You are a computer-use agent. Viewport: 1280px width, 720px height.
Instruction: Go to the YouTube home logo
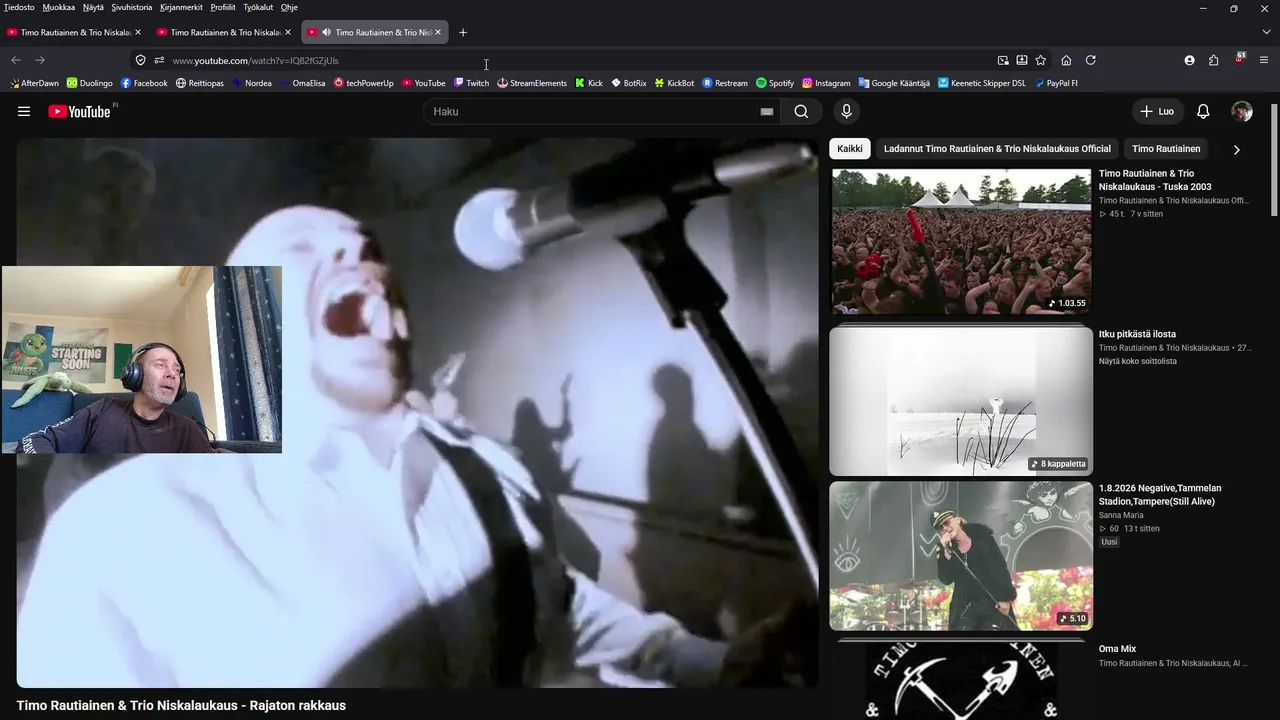click(x=80, y=111)
